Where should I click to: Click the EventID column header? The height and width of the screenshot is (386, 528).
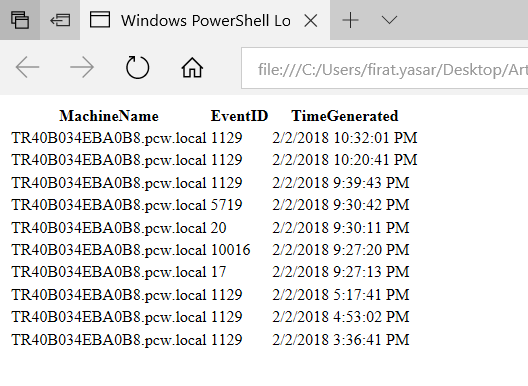coord(239,116)
